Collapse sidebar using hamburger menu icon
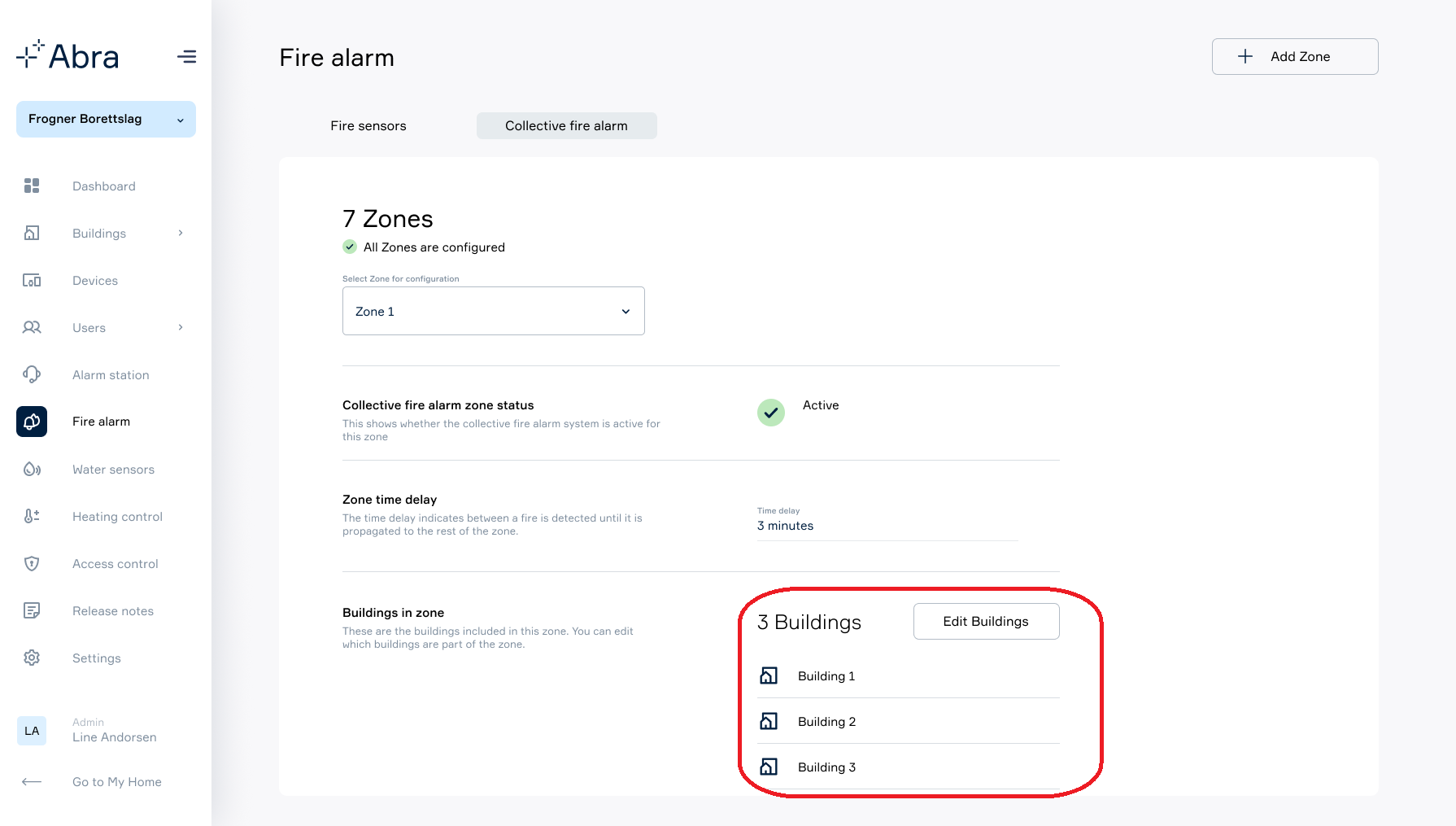This screenshot has width=1456, height=826. tap(186, 57)
